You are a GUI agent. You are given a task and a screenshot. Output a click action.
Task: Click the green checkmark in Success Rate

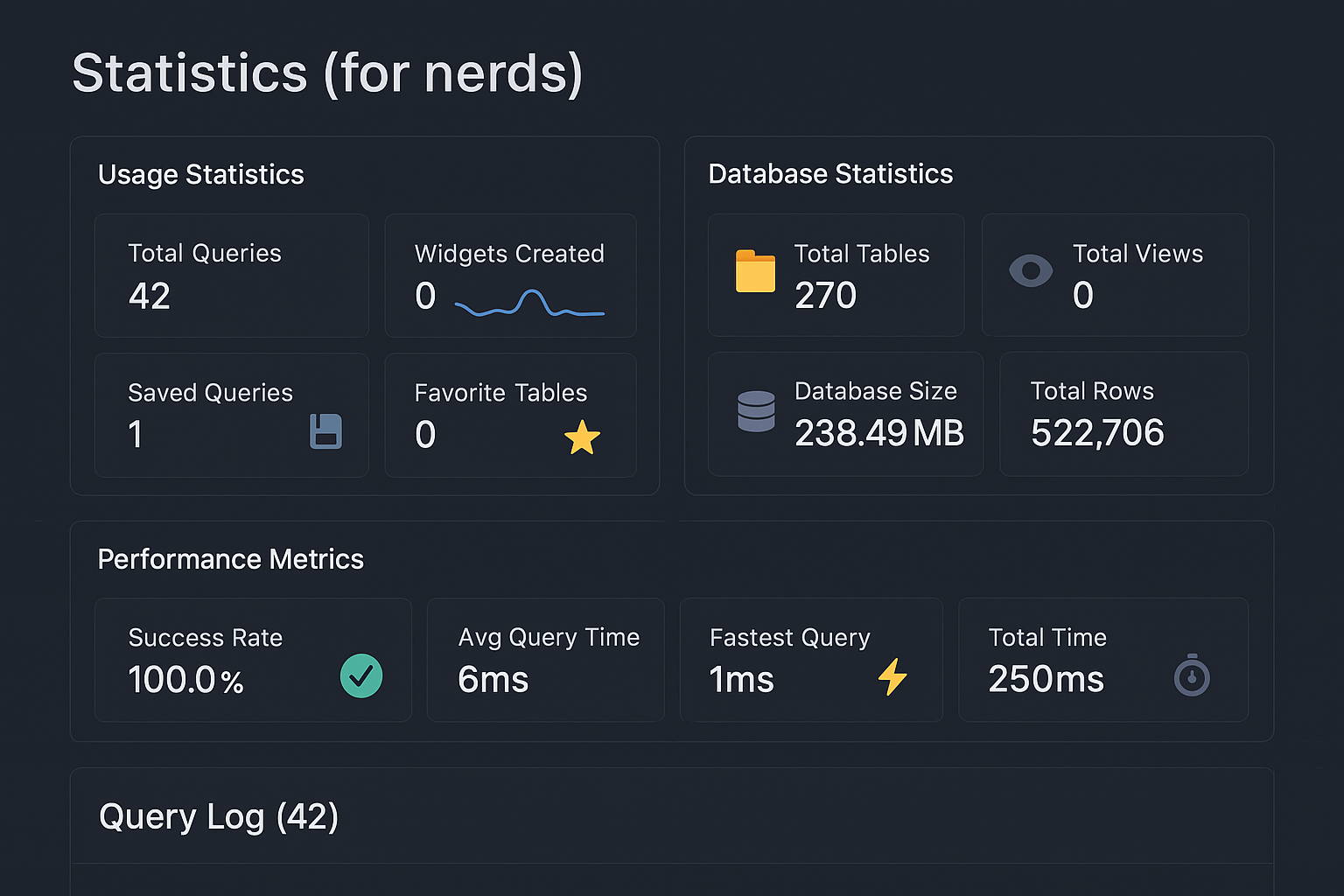point(361,675)
